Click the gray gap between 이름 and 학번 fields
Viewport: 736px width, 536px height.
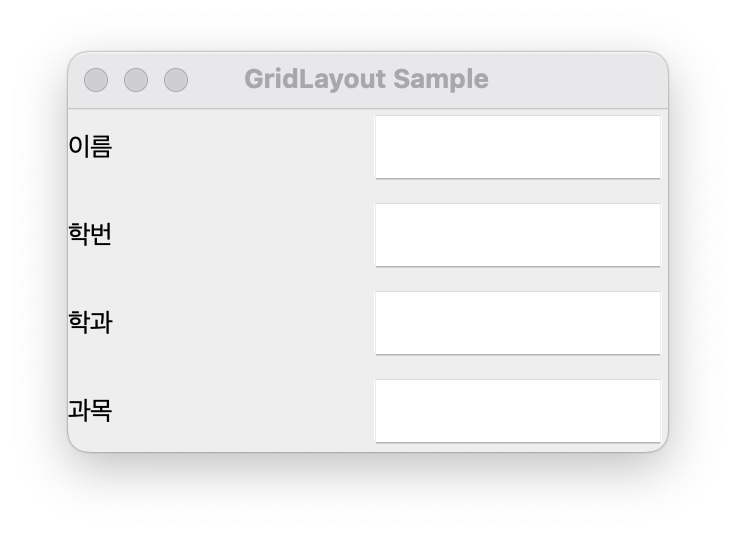click(x=518, y=191)
